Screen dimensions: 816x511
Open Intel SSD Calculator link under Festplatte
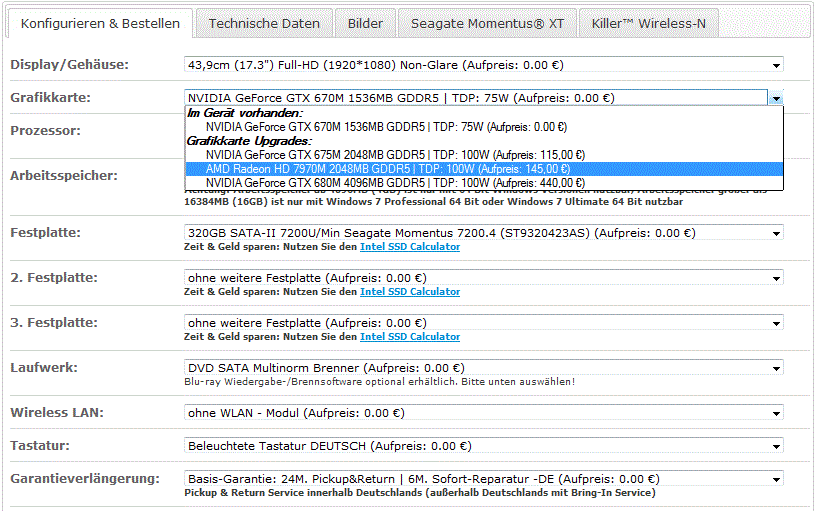[x=410, y=247]
